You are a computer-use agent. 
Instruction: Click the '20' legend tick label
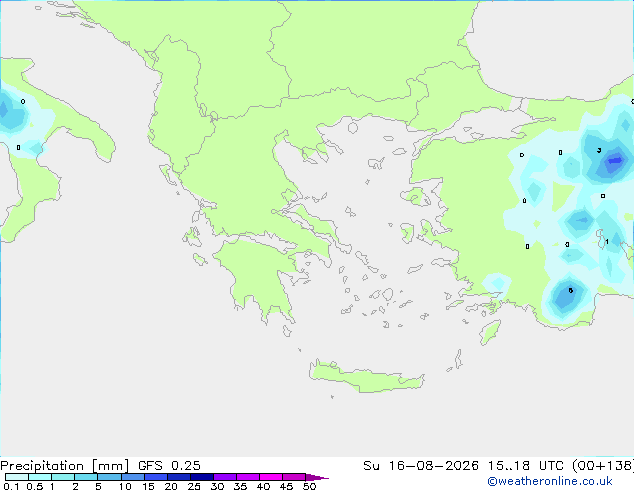pyautogui.click(x=171, y=486)
